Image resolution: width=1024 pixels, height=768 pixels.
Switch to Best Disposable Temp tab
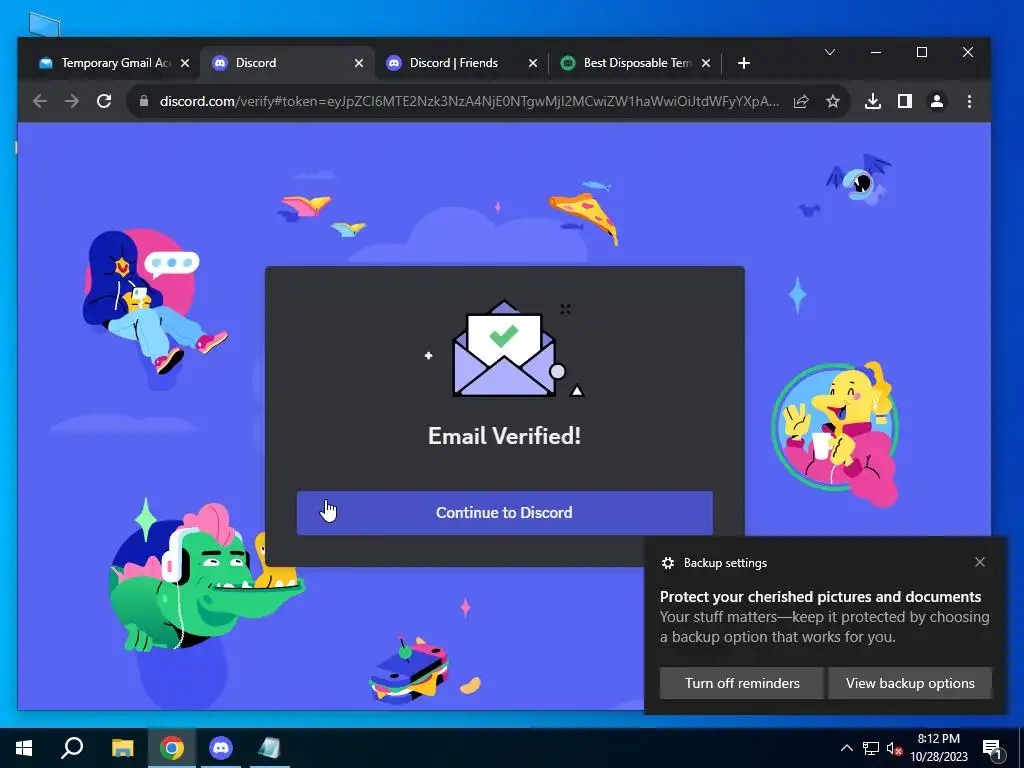click(635, 63)
